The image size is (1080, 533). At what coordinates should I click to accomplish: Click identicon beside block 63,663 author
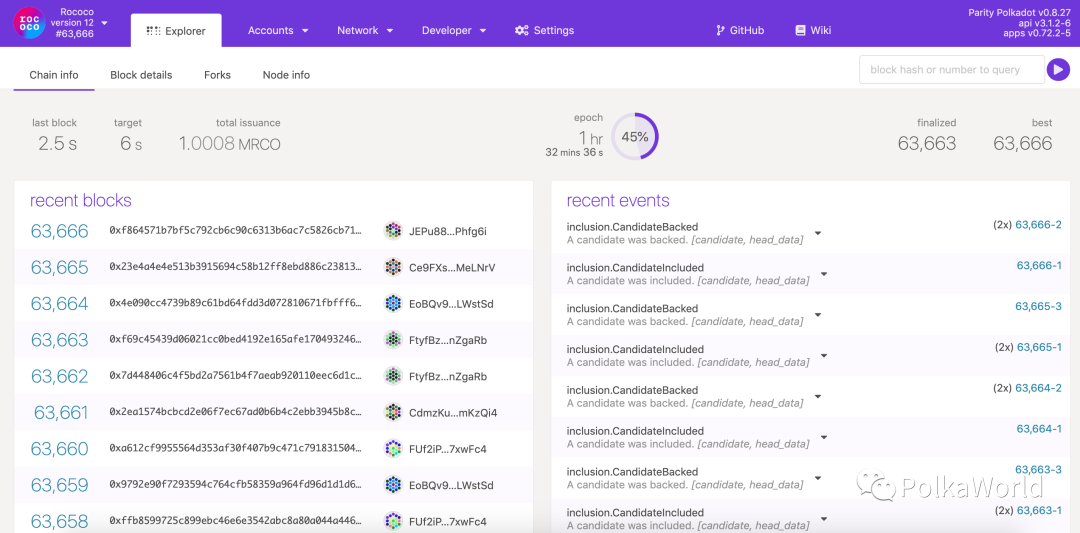pyautogui.click(x=393, y=339)
